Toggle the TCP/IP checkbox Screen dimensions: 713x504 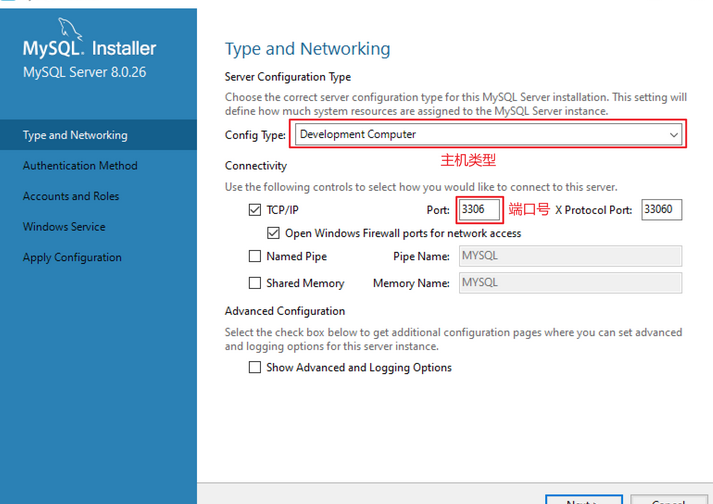(255, 210)
